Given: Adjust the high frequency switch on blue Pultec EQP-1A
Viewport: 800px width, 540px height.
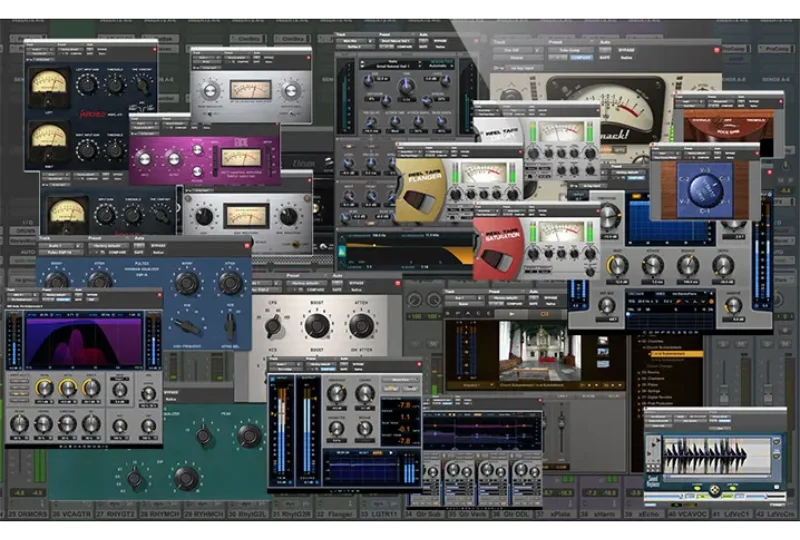Looking at the screenshot, I should (x=186, y=325).
